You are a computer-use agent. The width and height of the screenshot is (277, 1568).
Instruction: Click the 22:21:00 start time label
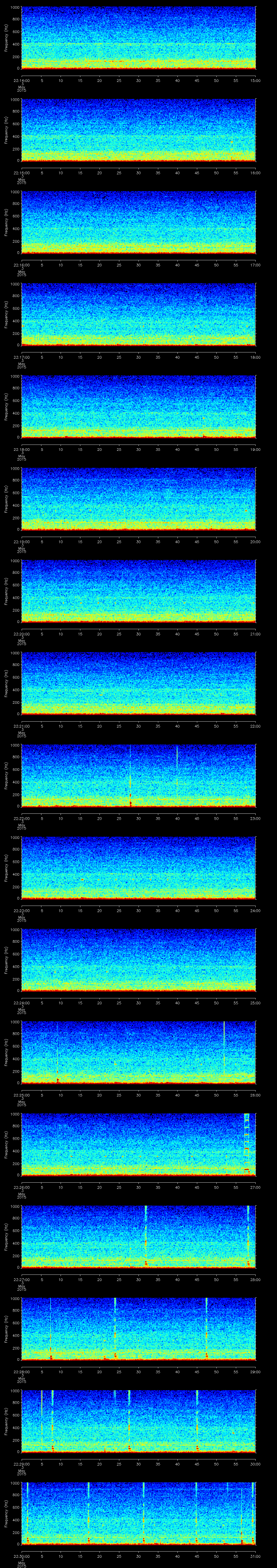point(21,726)
